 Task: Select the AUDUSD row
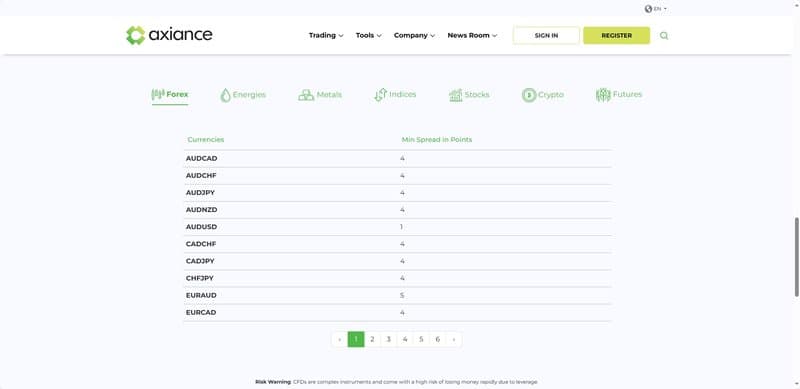coord(397,227)
